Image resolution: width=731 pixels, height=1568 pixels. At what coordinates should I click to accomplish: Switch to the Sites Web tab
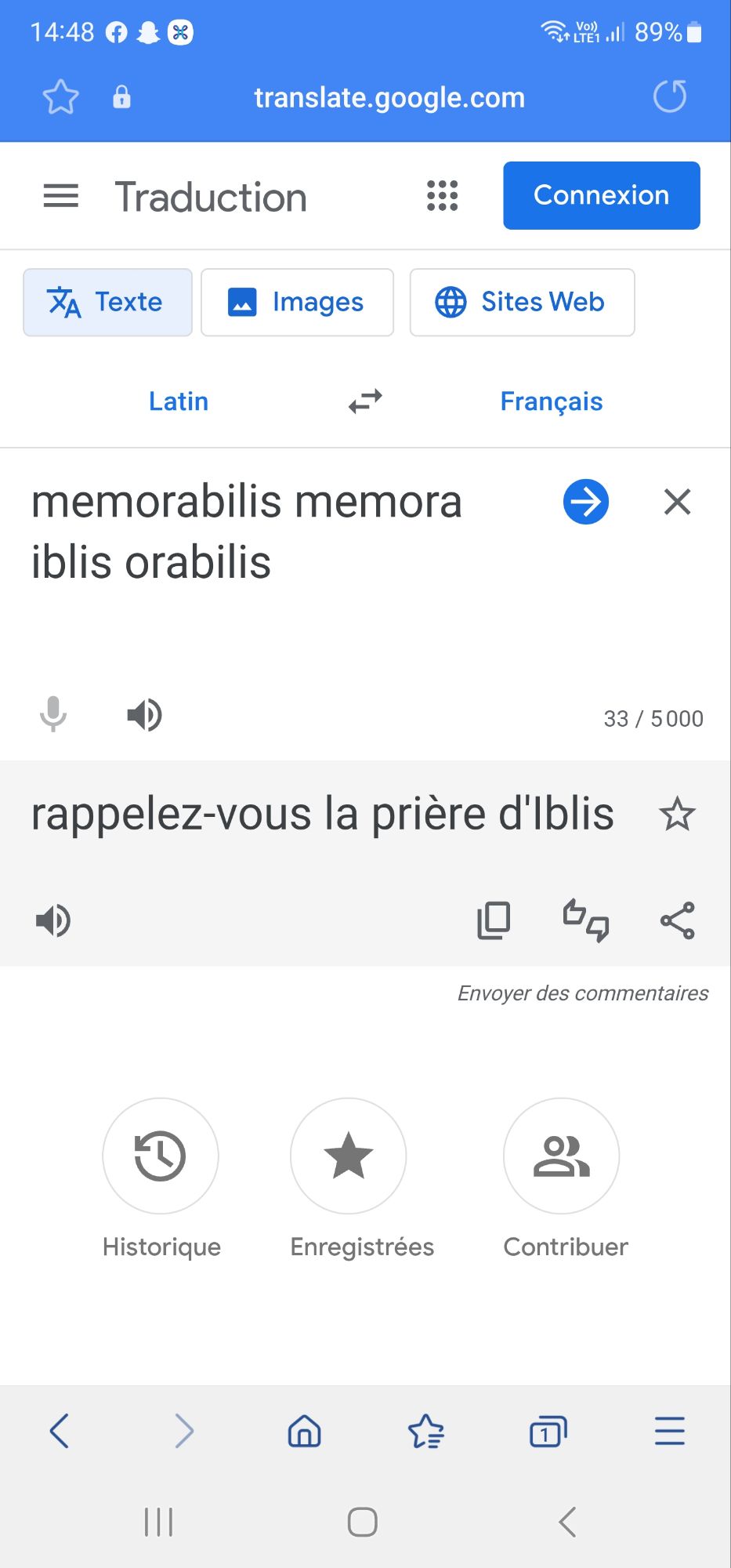[522, 303]
